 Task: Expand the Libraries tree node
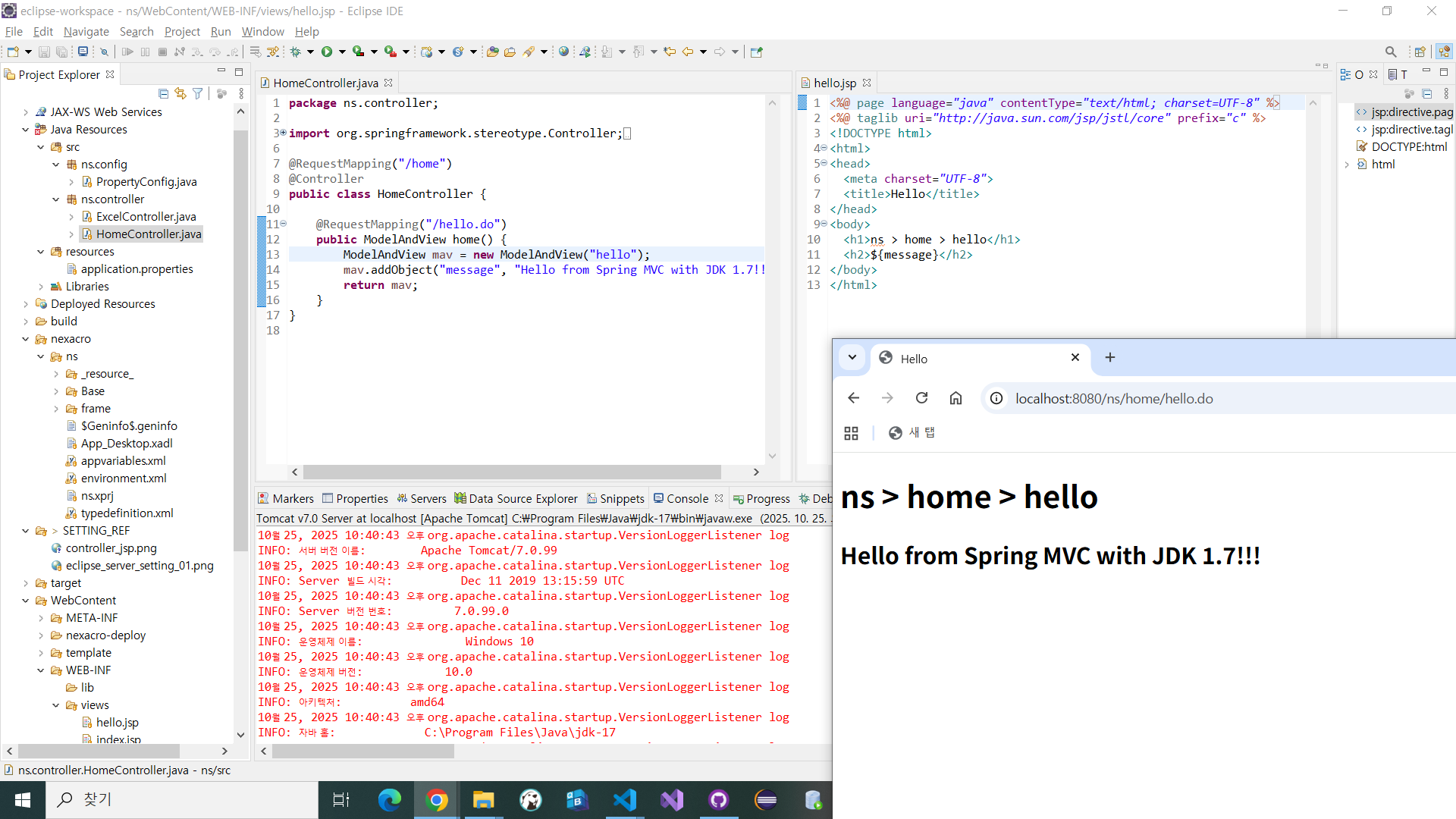(41, 287)
